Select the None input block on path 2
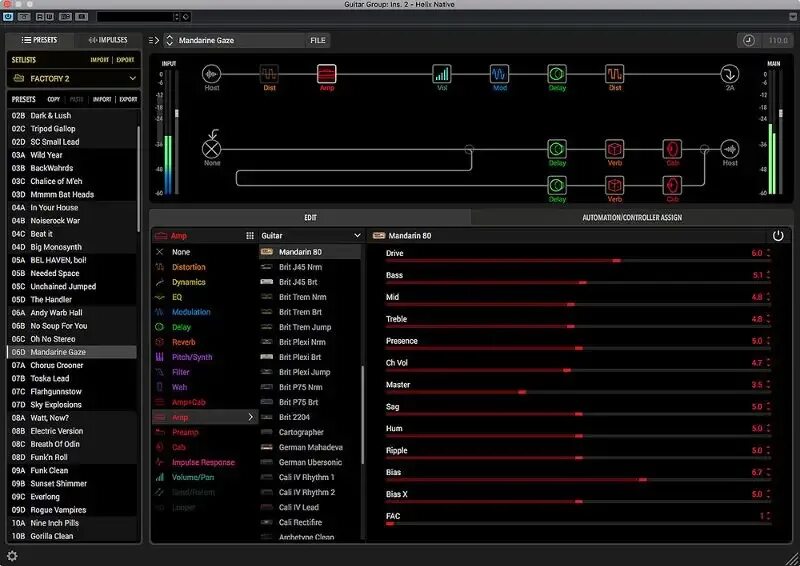Screen dimensions: 800x566 (211, 149)
